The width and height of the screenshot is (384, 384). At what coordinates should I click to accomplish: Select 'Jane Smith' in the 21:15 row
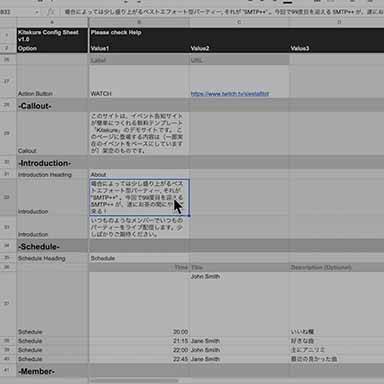[x=239, y=341]
